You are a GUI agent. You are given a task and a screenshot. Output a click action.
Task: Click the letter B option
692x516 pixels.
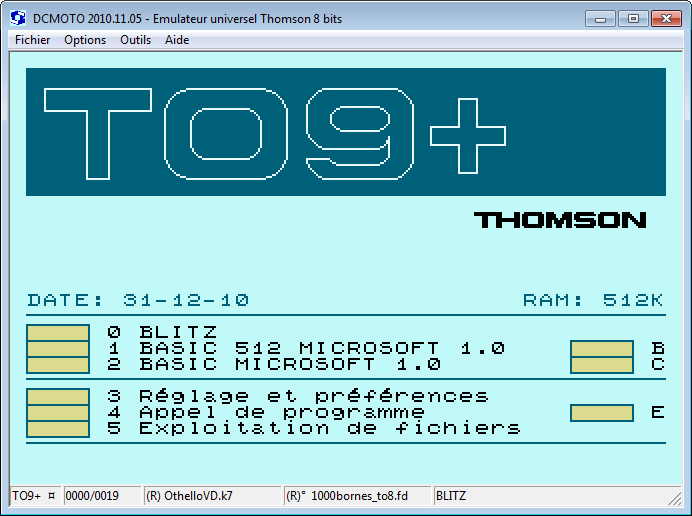coord(658,348)
